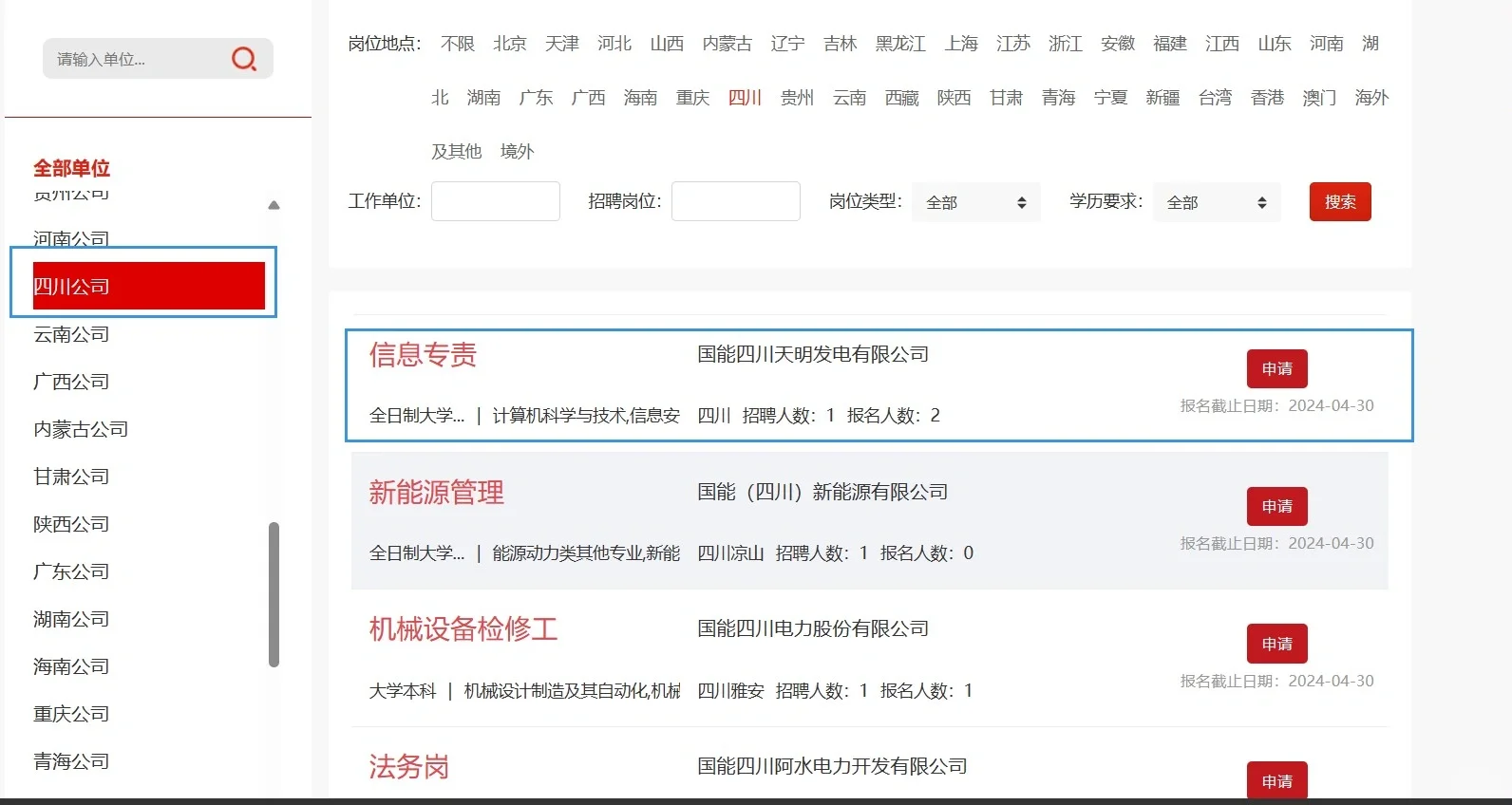Apply for the 法务岗 position
1512x805 pixels.
click(x=1277, y=780)
